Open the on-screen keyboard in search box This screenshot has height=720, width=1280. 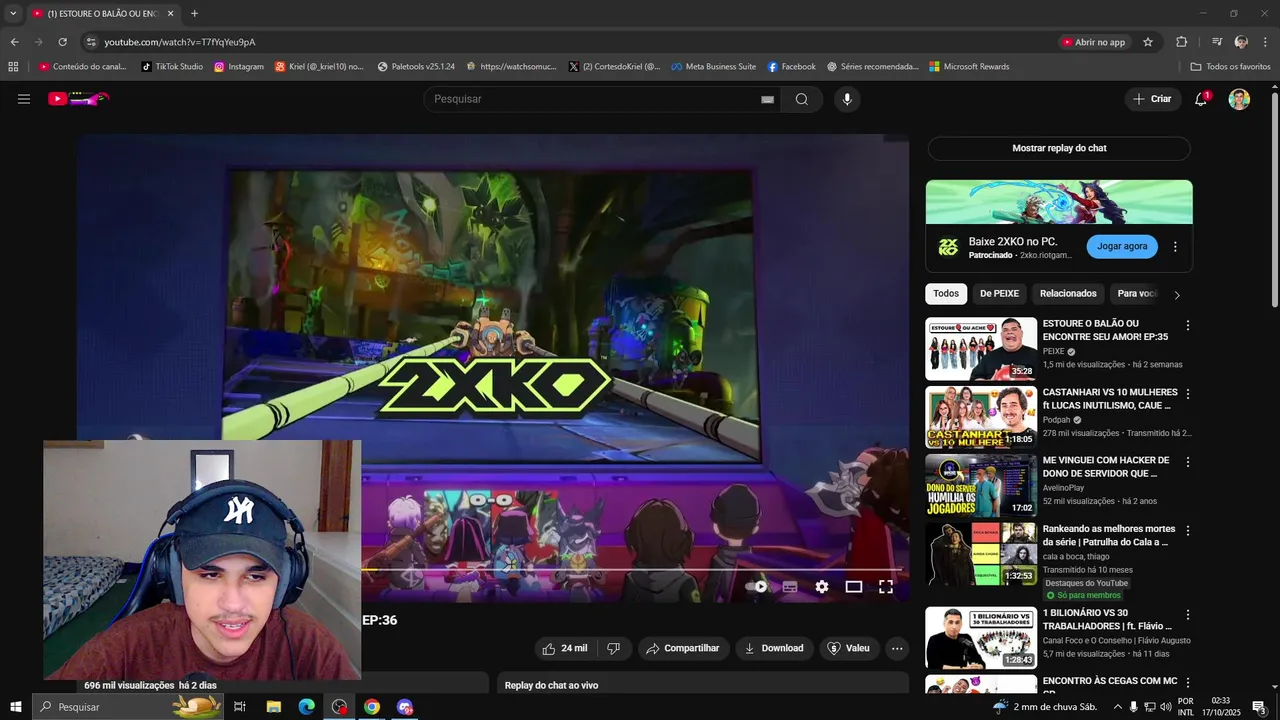767,100
